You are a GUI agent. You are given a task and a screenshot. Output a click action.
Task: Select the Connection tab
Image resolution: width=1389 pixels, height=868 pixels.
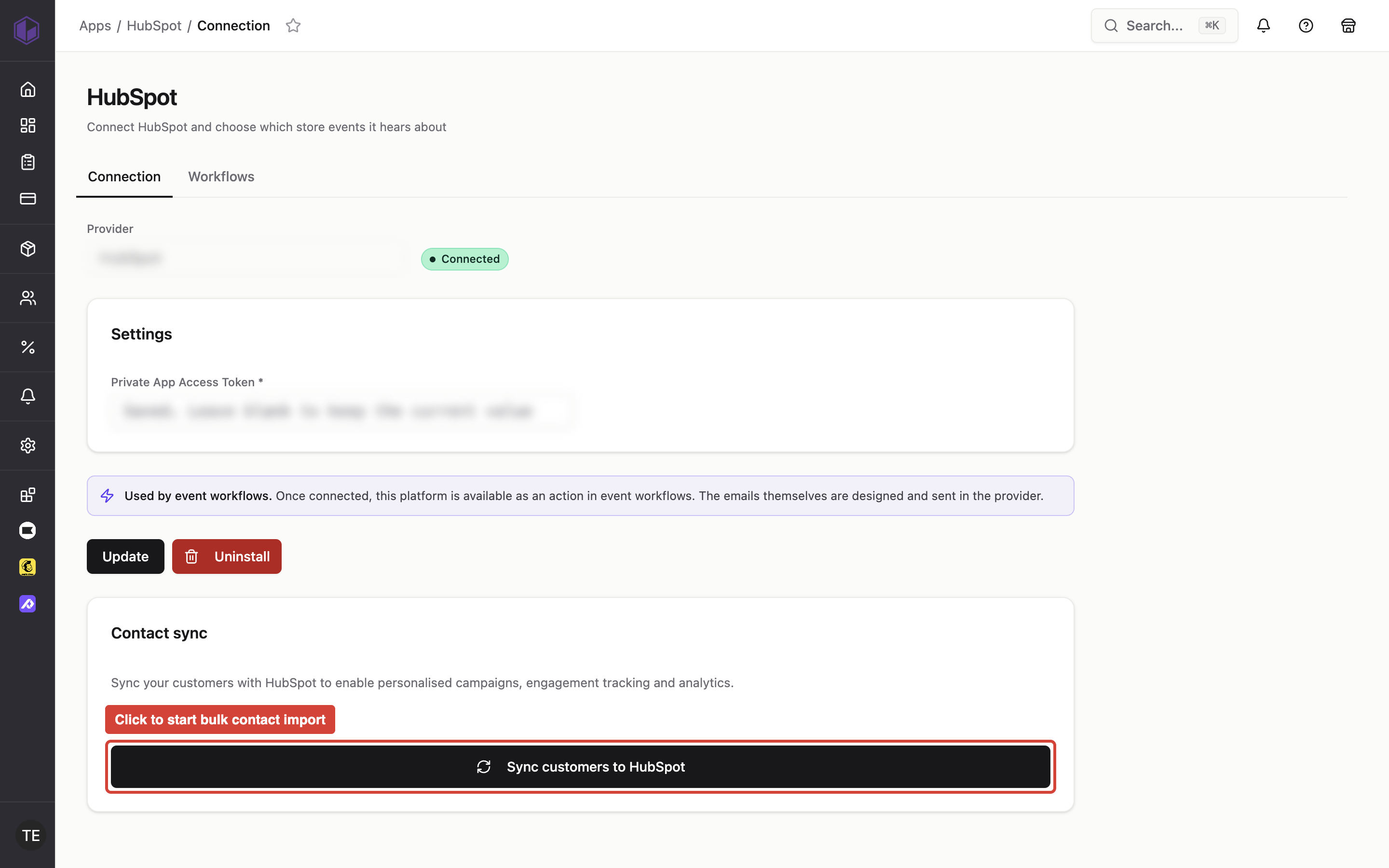(x=124, y=177)
